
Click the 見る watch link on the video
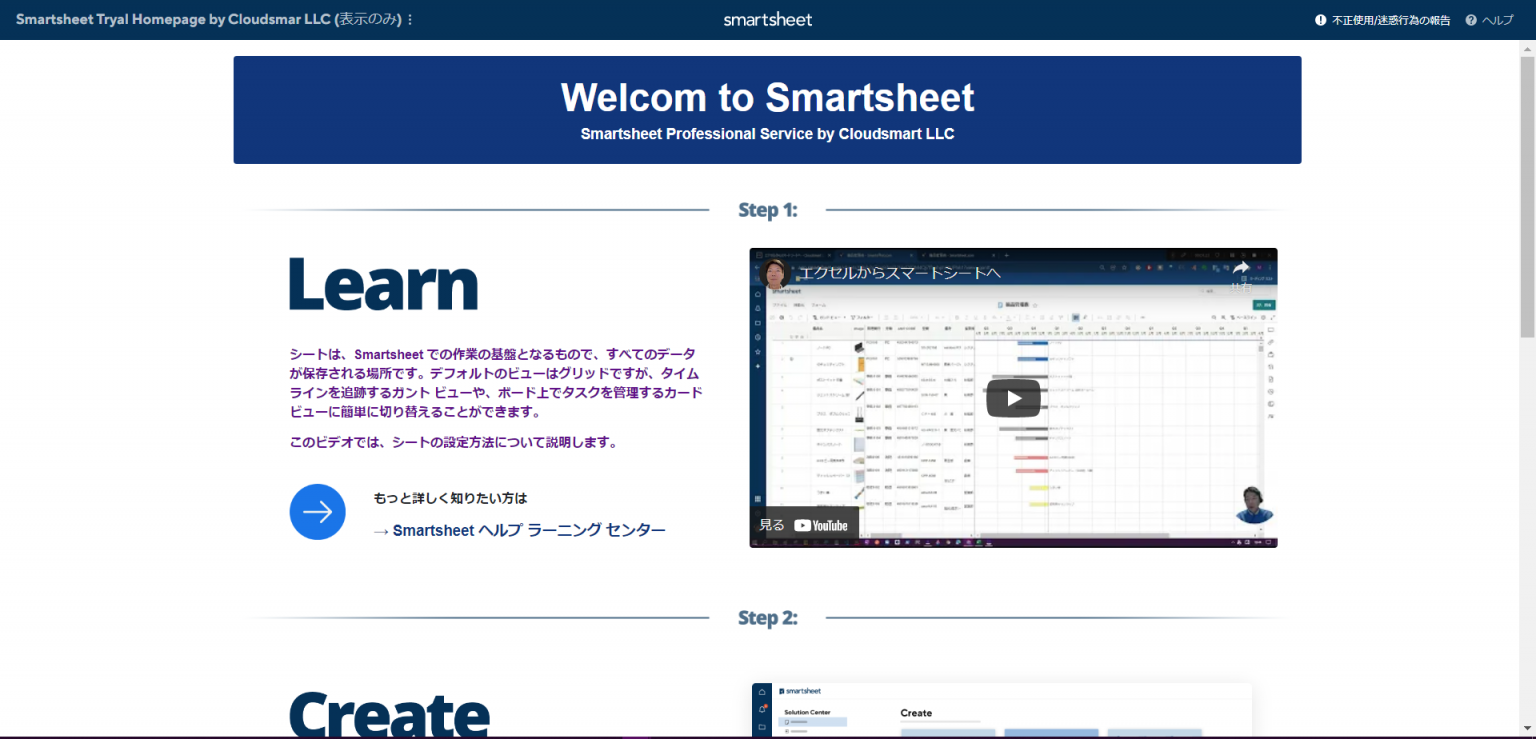(771, 523)
